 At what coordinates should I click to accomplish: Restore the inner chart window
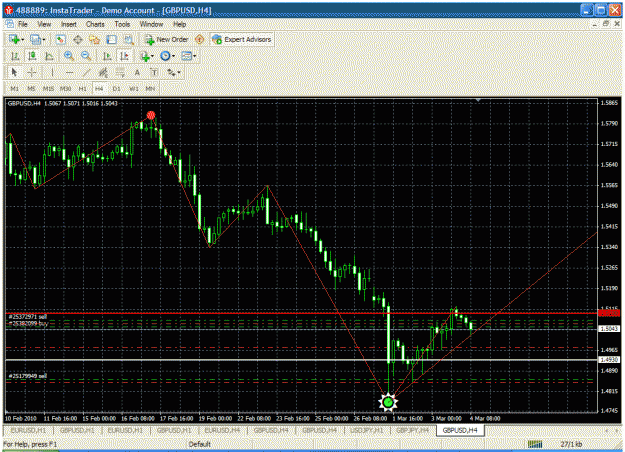tap(606, 24)
